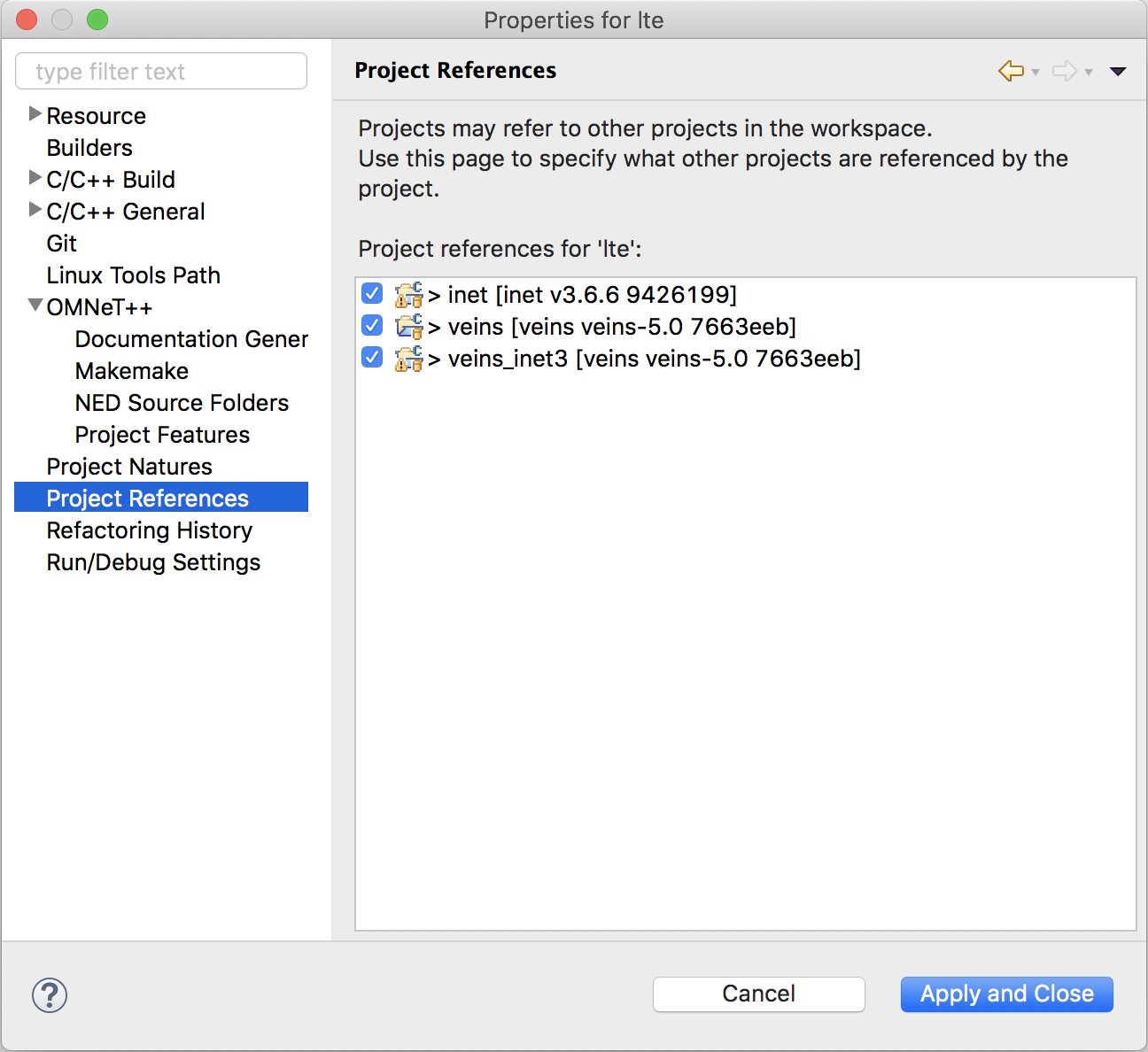Open the NED Source Folders page
Viewport: 1148px width, 1052px height.
[182, 403]
